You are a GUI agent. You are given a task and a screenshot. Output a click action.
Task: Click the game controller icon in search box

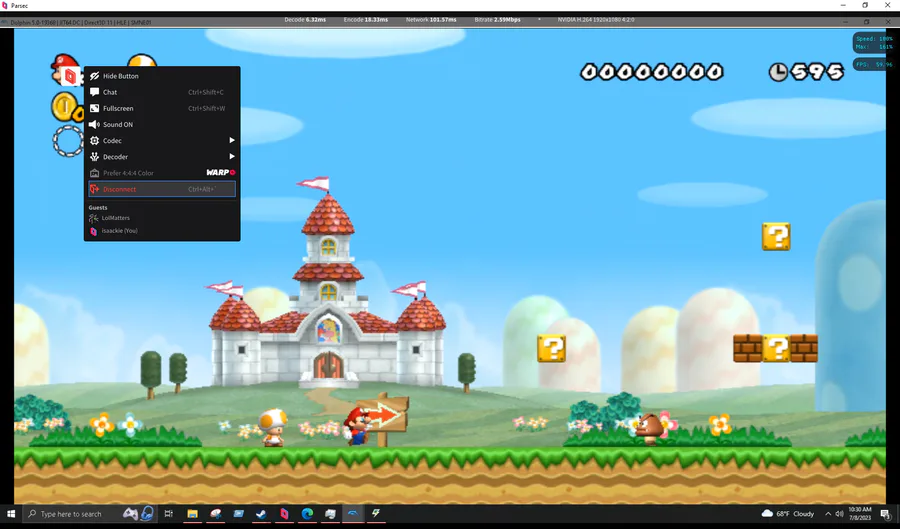pos(130,514)
